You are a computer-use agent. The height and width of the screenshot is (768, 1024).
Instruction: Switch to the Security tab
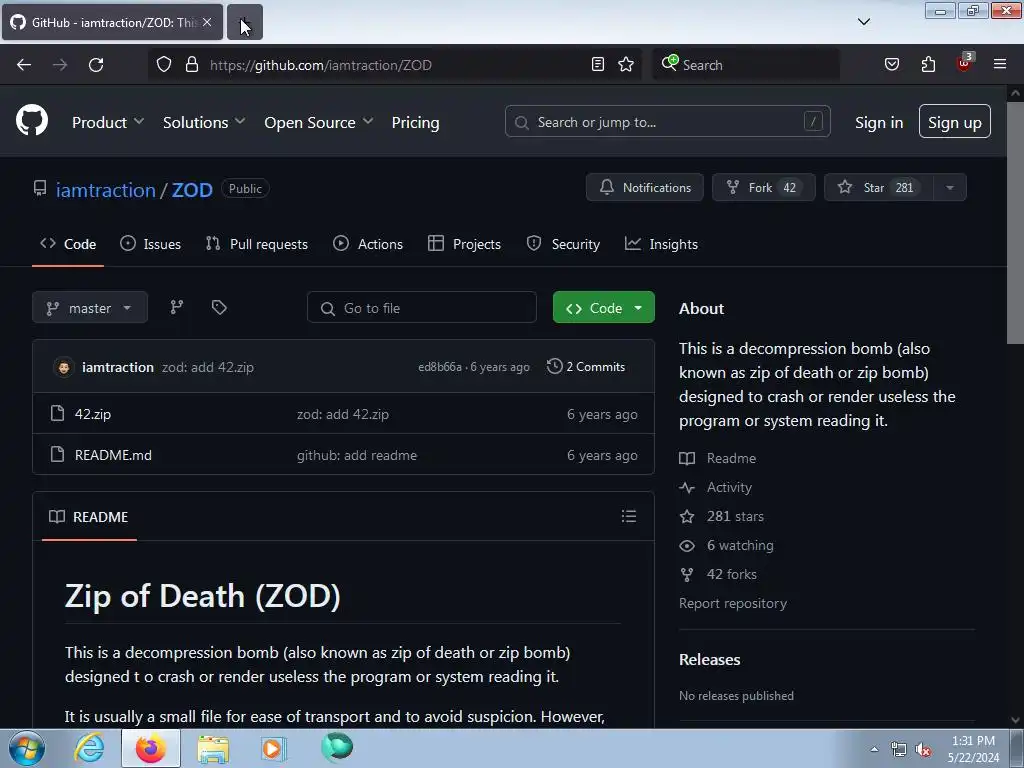pos(563,244)
